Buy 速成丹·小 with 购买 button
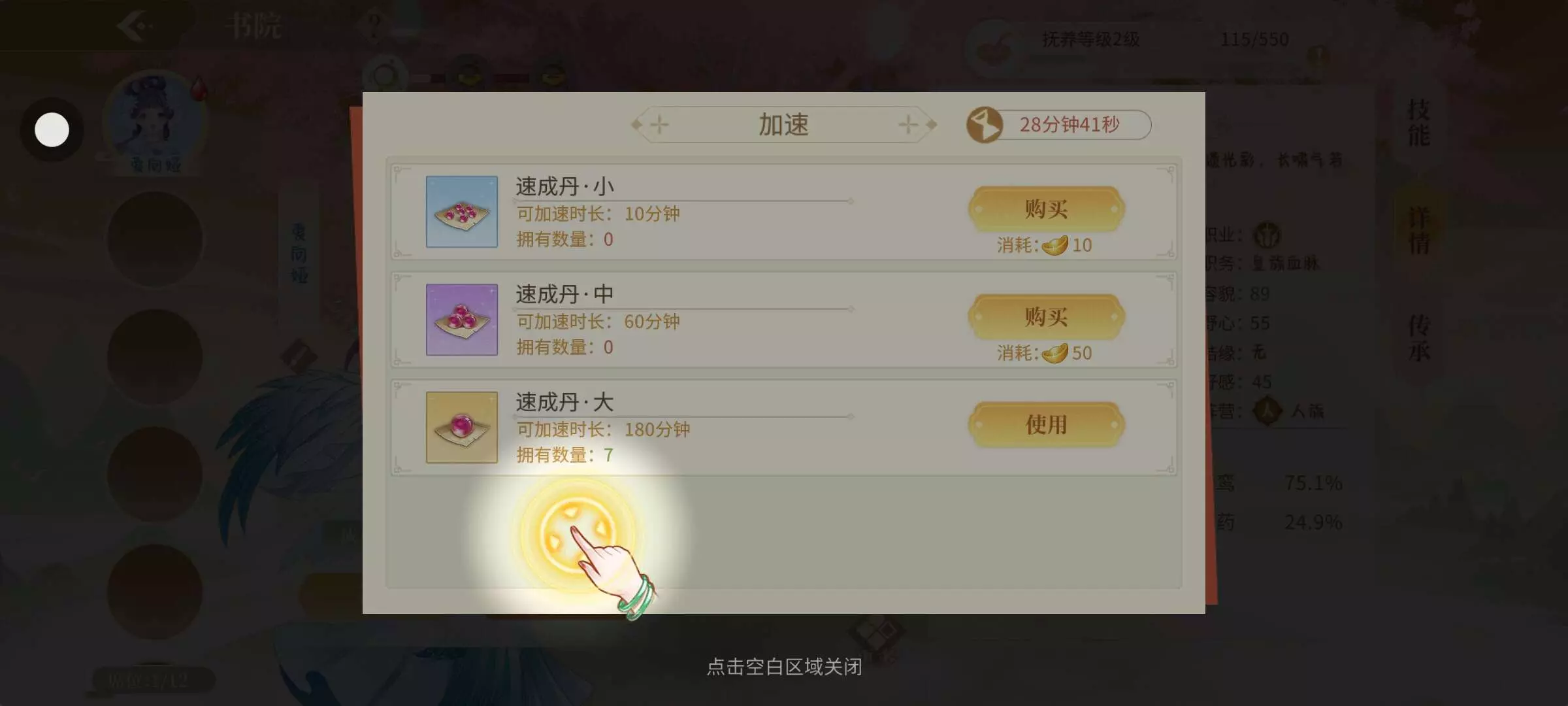 point(1046,209)
